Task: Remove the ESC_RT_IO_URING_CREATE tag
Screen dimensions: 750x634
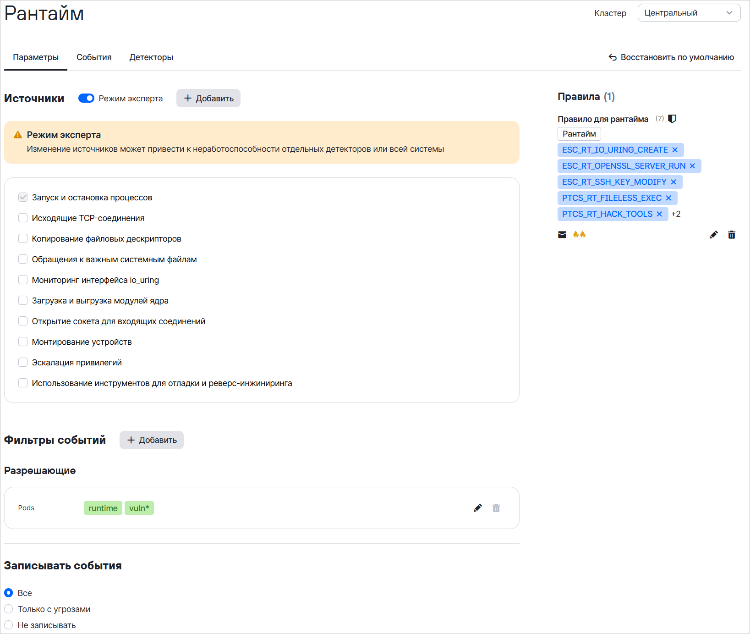Action: point(675,150)
